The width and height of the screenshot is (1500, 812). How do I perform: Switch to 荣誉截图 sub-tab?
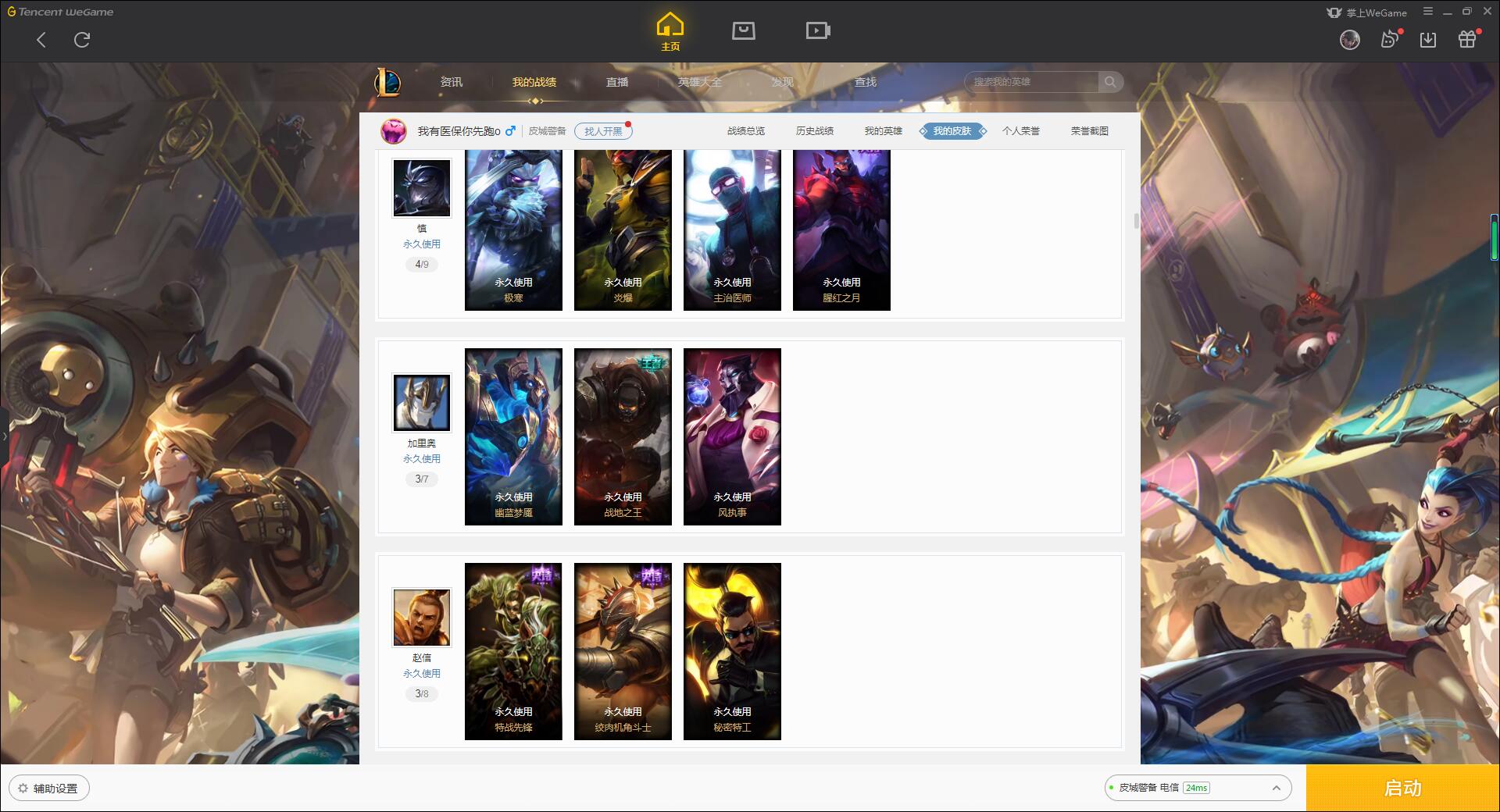coord(1090,131)
